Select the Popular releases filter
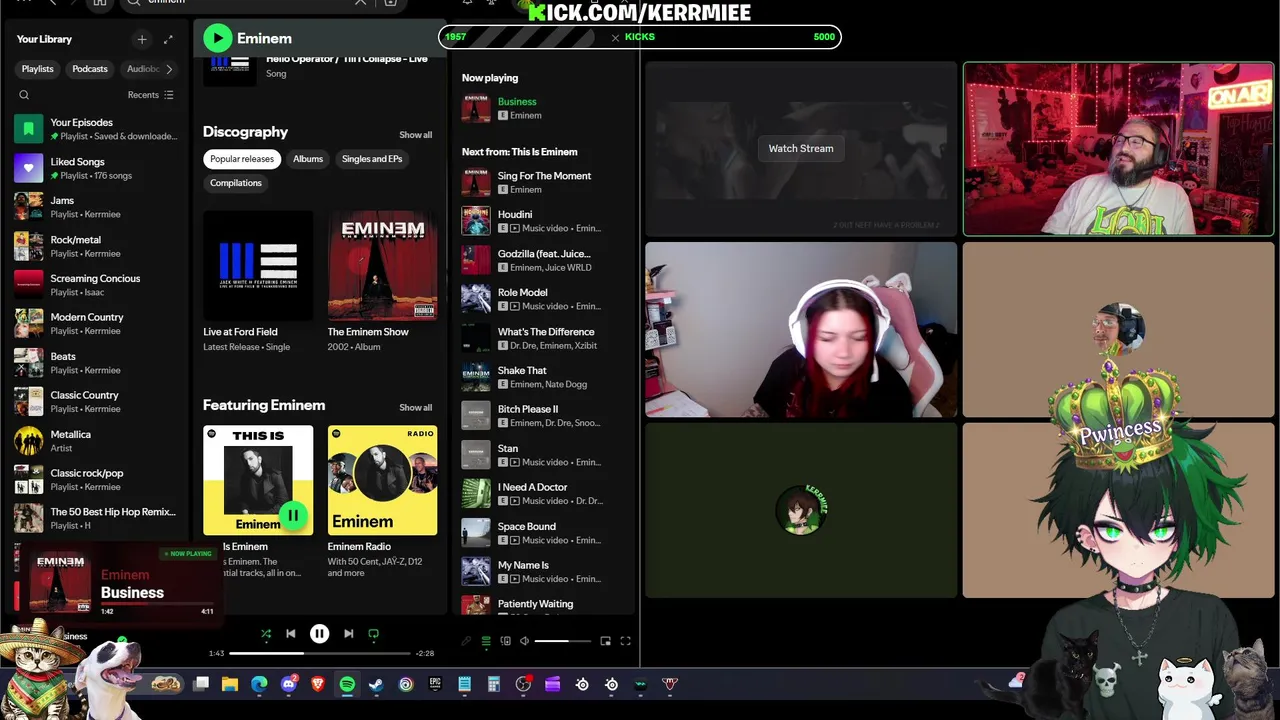 (x=242, y=159)
